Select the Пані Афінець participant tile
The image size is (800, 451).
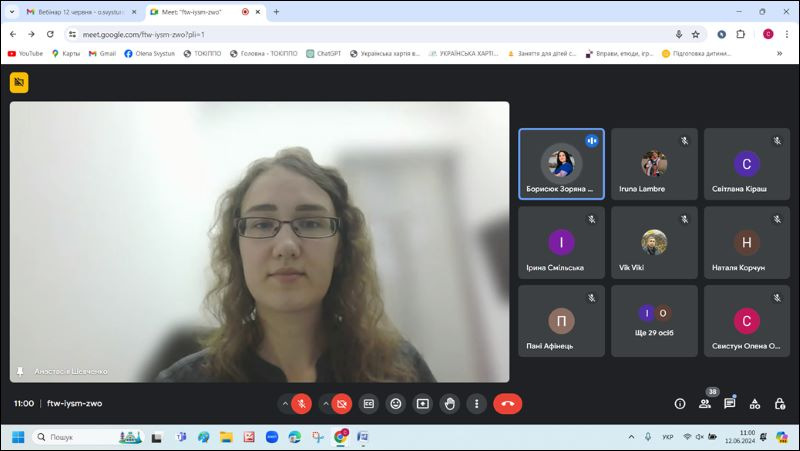(561, 321)
